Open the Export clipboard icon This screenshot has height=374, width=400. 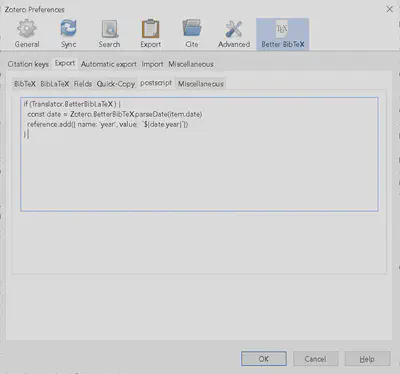[150, 29]
